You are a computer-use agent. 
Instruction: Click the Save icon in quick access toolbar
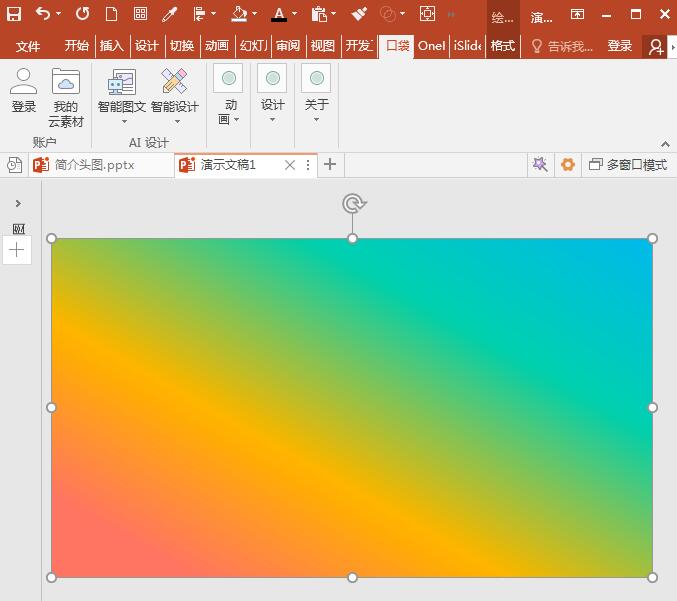point(14,14)
